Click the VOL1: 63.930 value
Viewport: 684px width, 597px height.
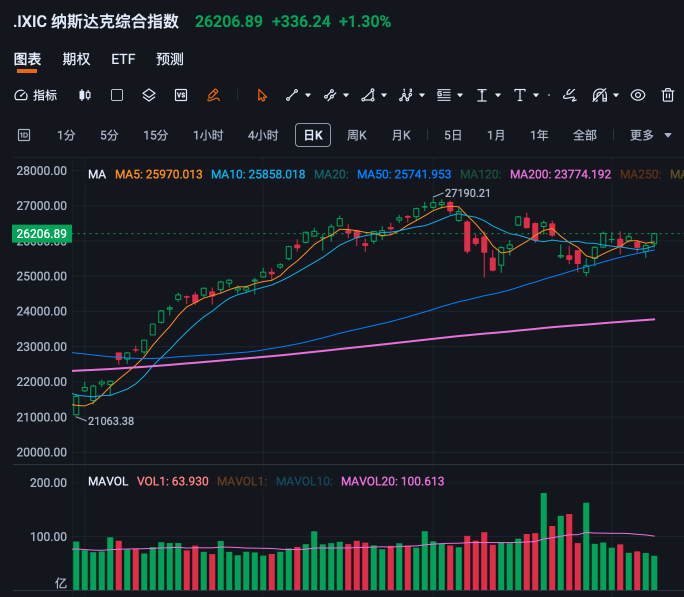pyautogui.click(x=173, y=481)
